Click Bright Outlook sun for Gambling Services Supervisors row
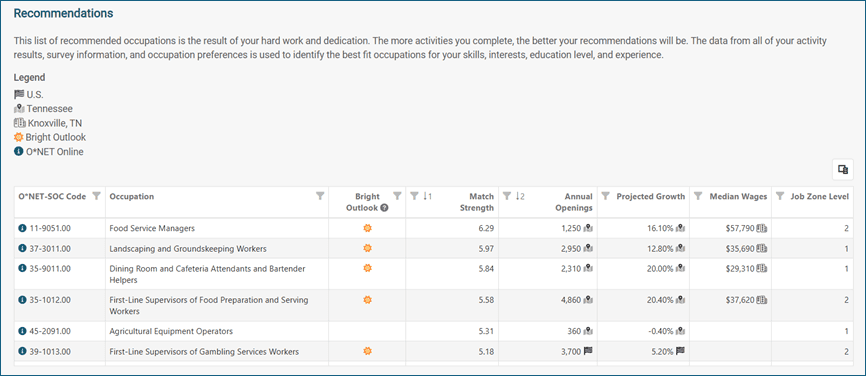Screen dimensions: 866x376 (x=367, y=351)
